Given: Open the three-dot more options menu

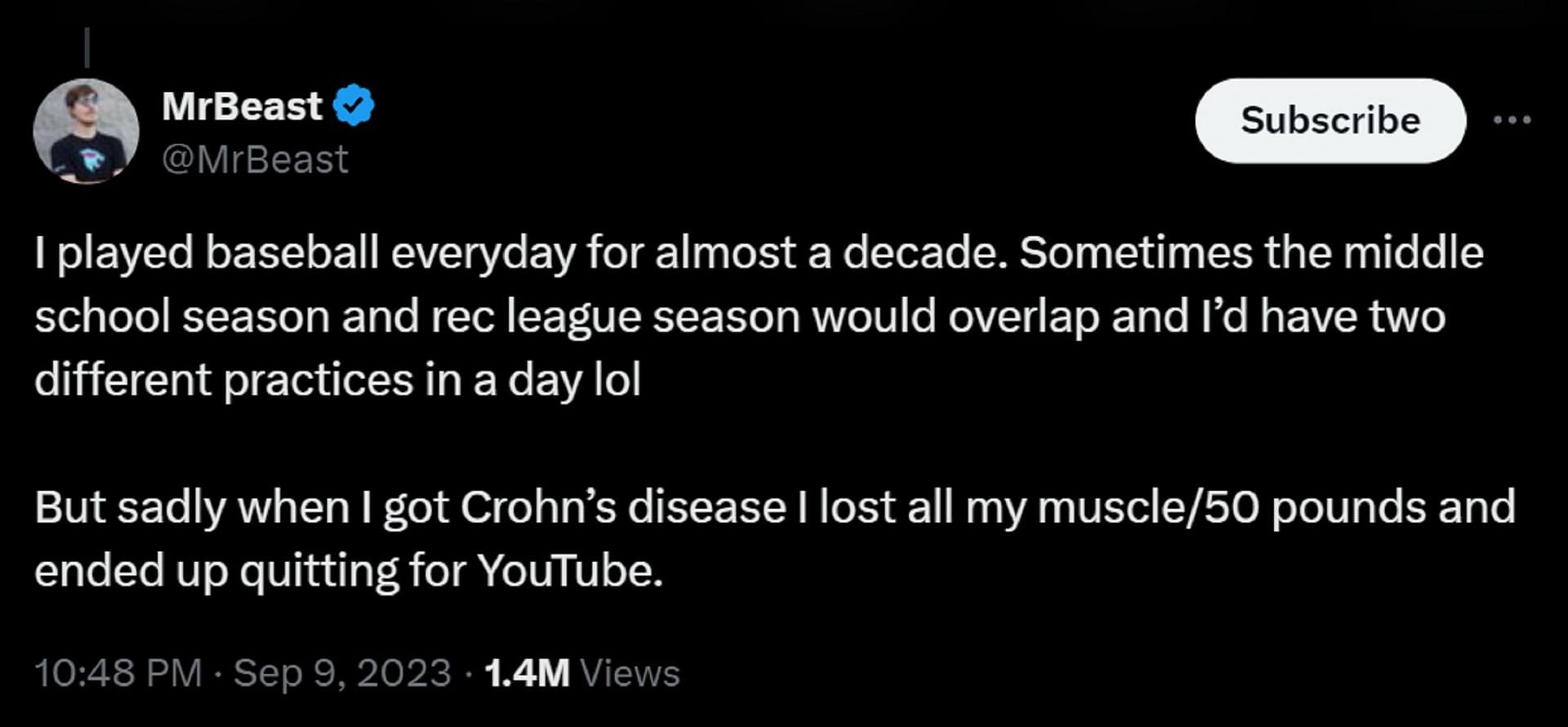Looking at the screenshot, I should (1512, 120).
